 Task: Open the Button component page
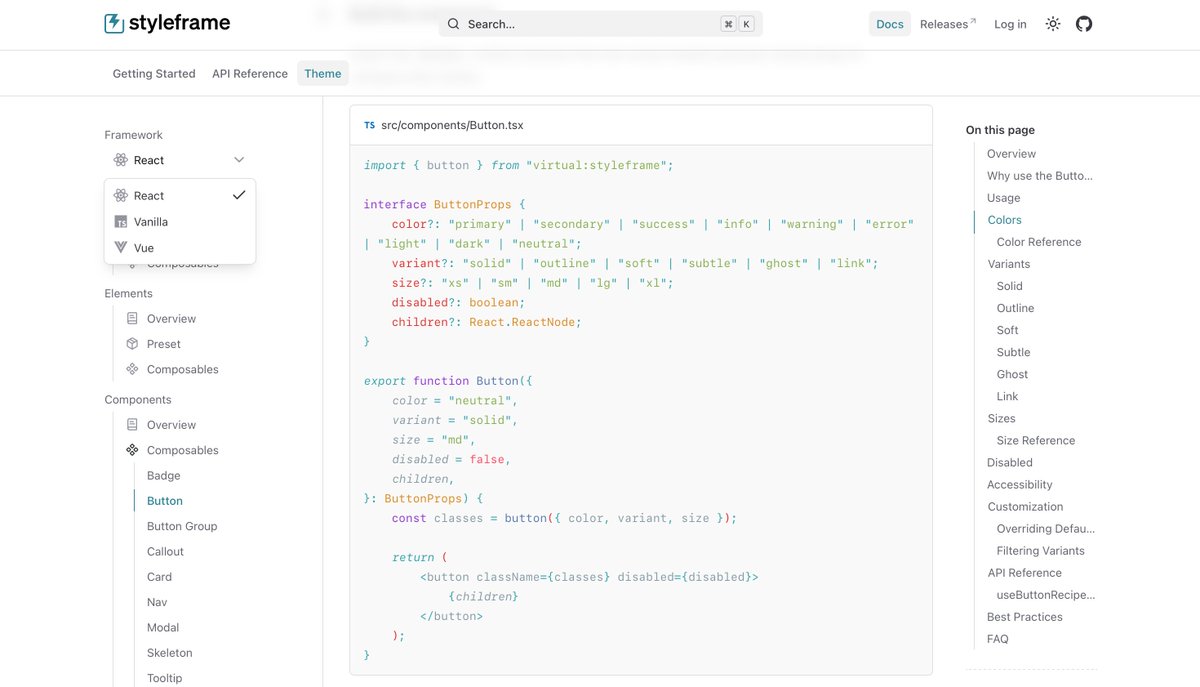165,501
